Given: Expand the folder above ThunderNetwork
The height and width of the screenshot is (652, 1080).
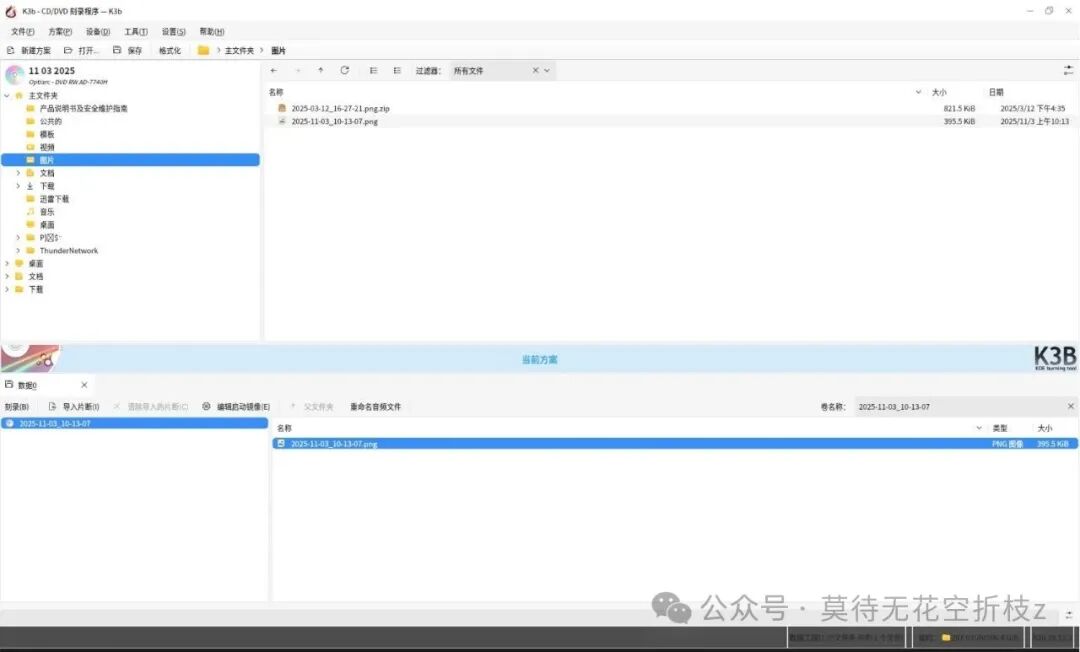Looking at the screenshot, I should (18, 238).
